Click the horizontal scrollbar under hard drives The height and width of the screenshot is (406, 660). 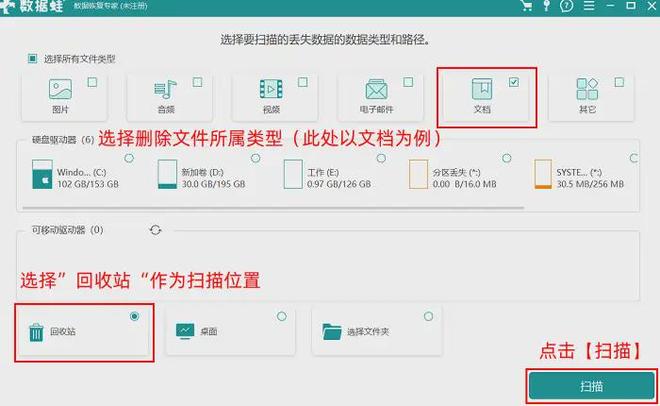pyautogui.click(x=273, y=207)
